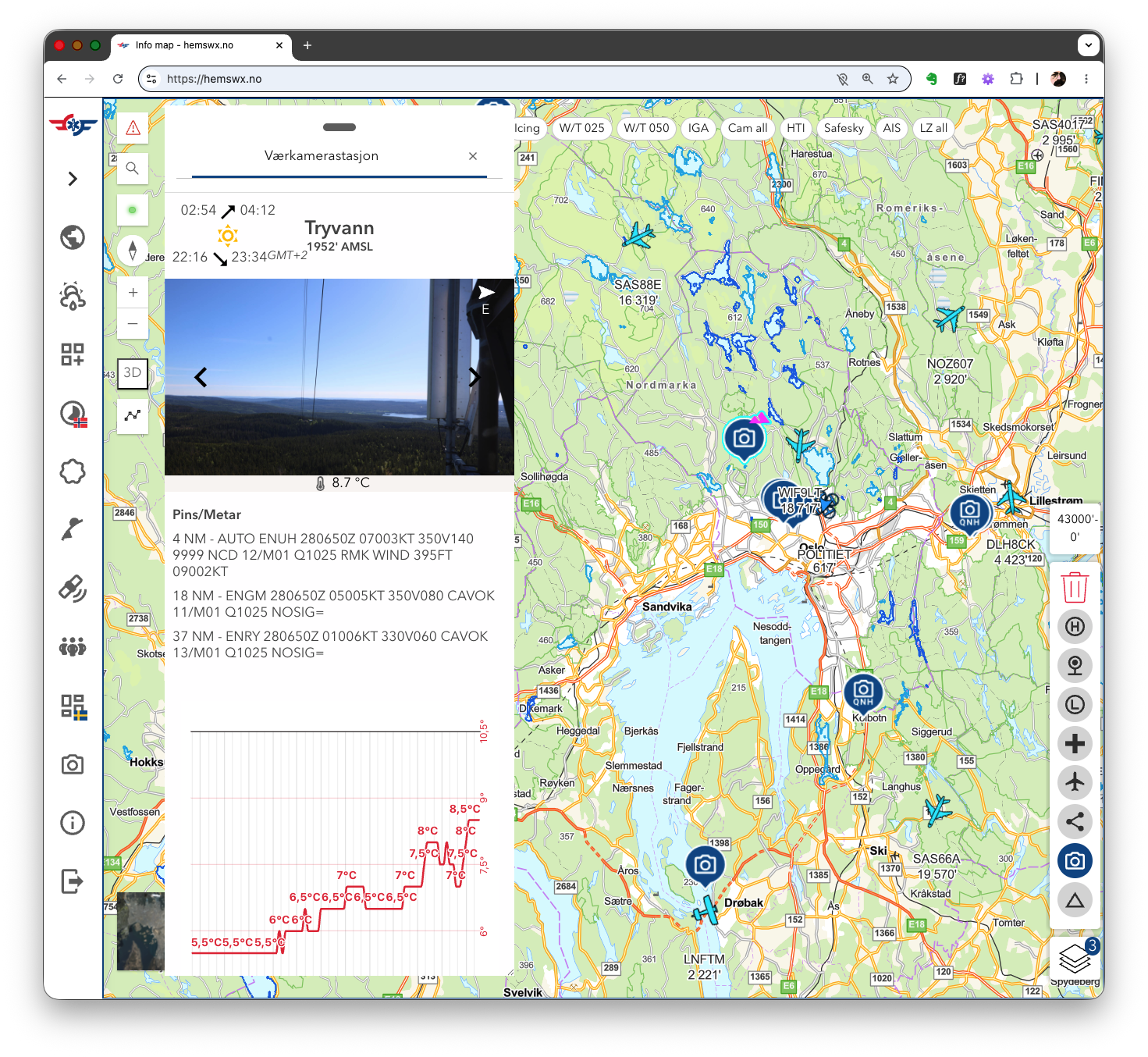Open the map search magnifier
Image resolution: width=1148 pixels, height=1057 pixels.
[133, 168]
